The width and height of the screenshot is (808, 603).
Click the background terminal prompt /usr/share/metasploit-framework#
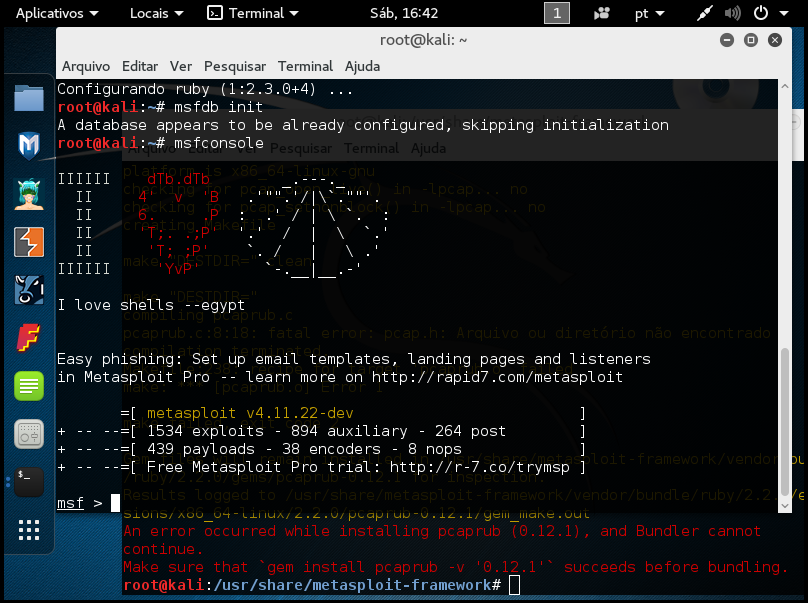pos(312,585)
